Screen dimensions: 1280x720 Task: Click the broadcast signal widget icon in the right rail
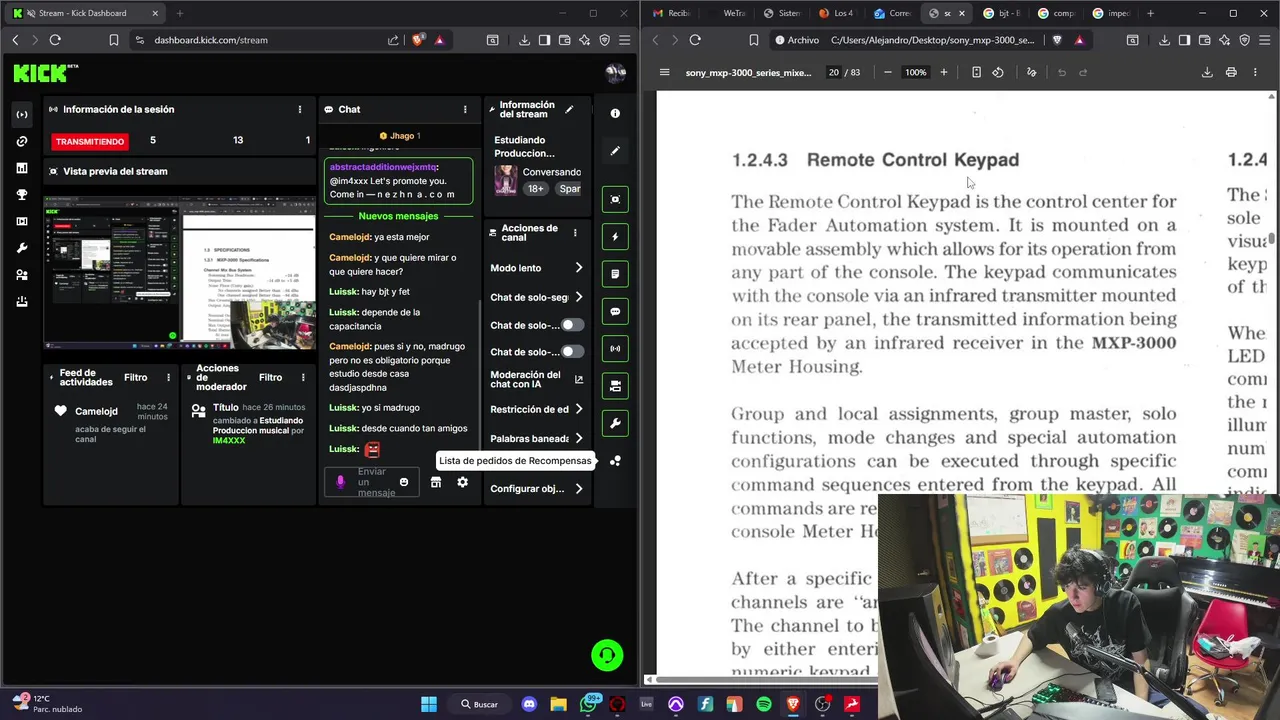click(x=615, y=348)
